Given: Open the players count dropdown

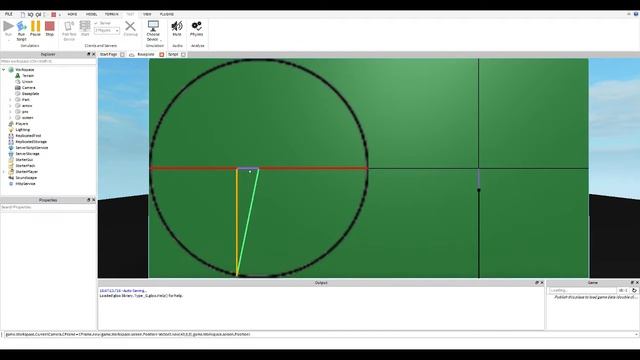Looking at the screenshot, I should [107, 30].
